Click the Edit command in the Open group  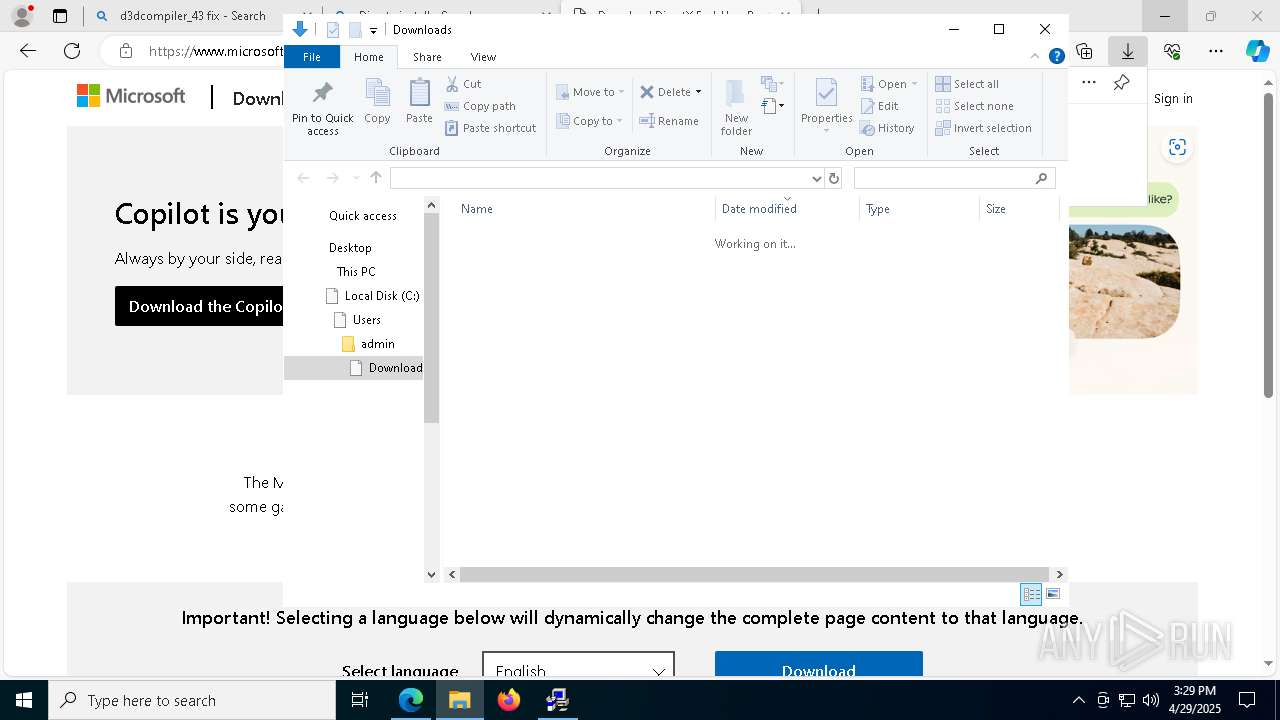coord(880,106)
